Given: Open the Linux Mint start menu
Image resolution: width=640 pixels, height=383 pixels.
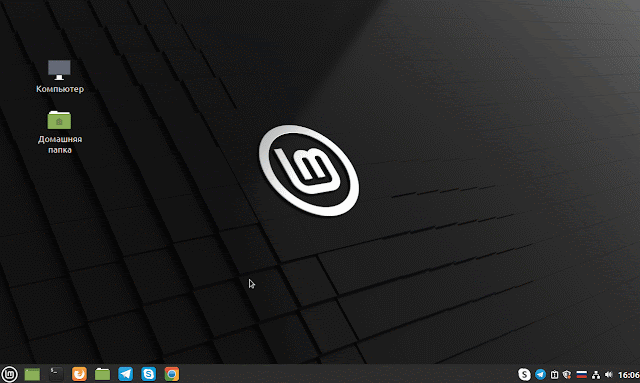Looking at the screenshot, I should (x=9, y=374).
